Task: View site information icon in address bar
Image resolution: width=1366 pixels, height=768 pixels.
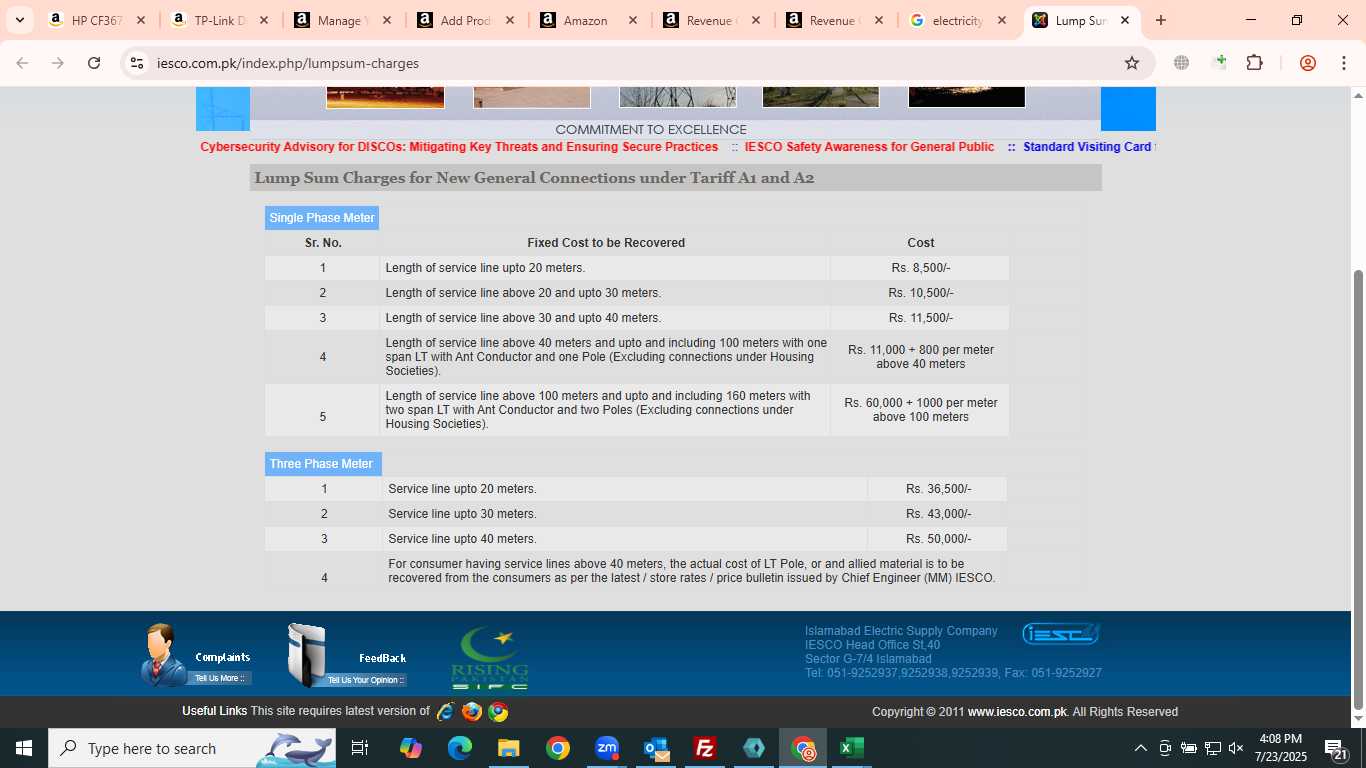Action: coord(137,63)
